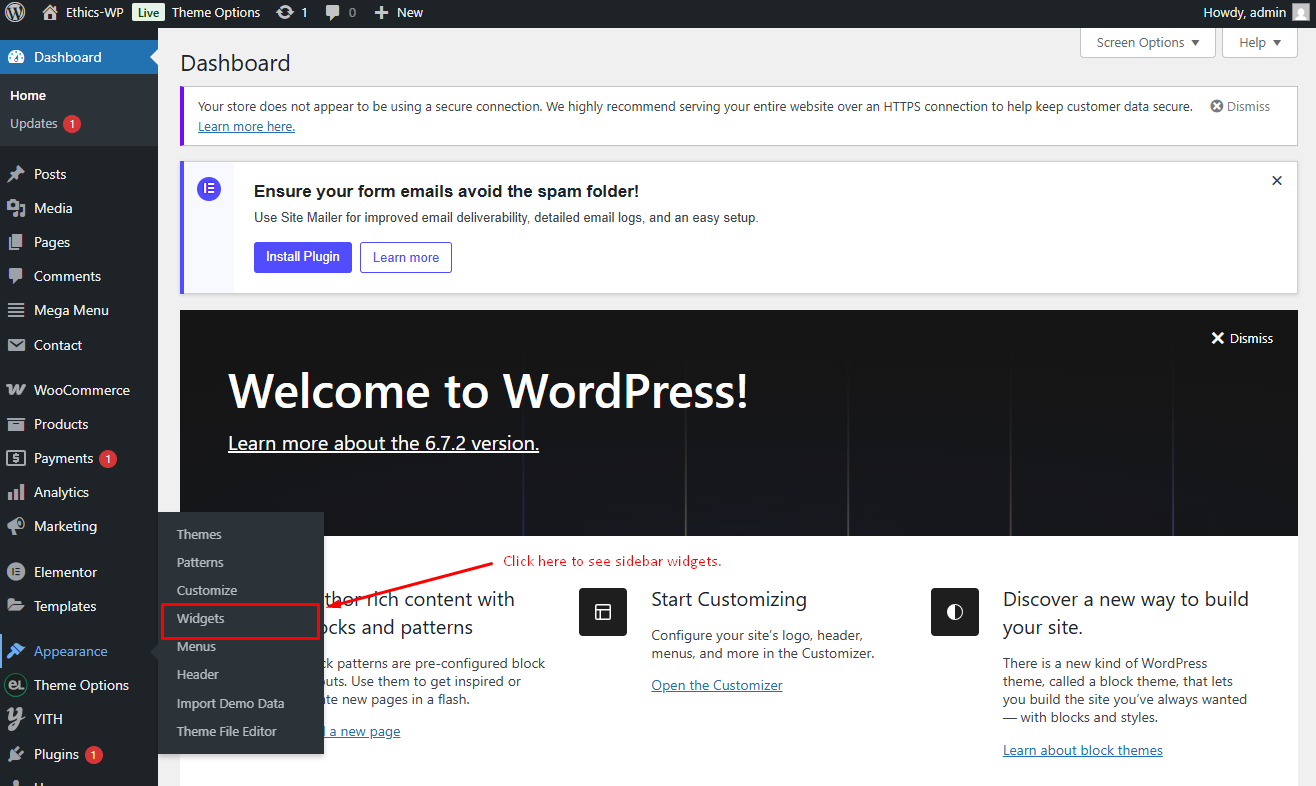Open Updates under Dashboard Home
The width and height of the screenshot is (1316, 786).
coord(45,124)
